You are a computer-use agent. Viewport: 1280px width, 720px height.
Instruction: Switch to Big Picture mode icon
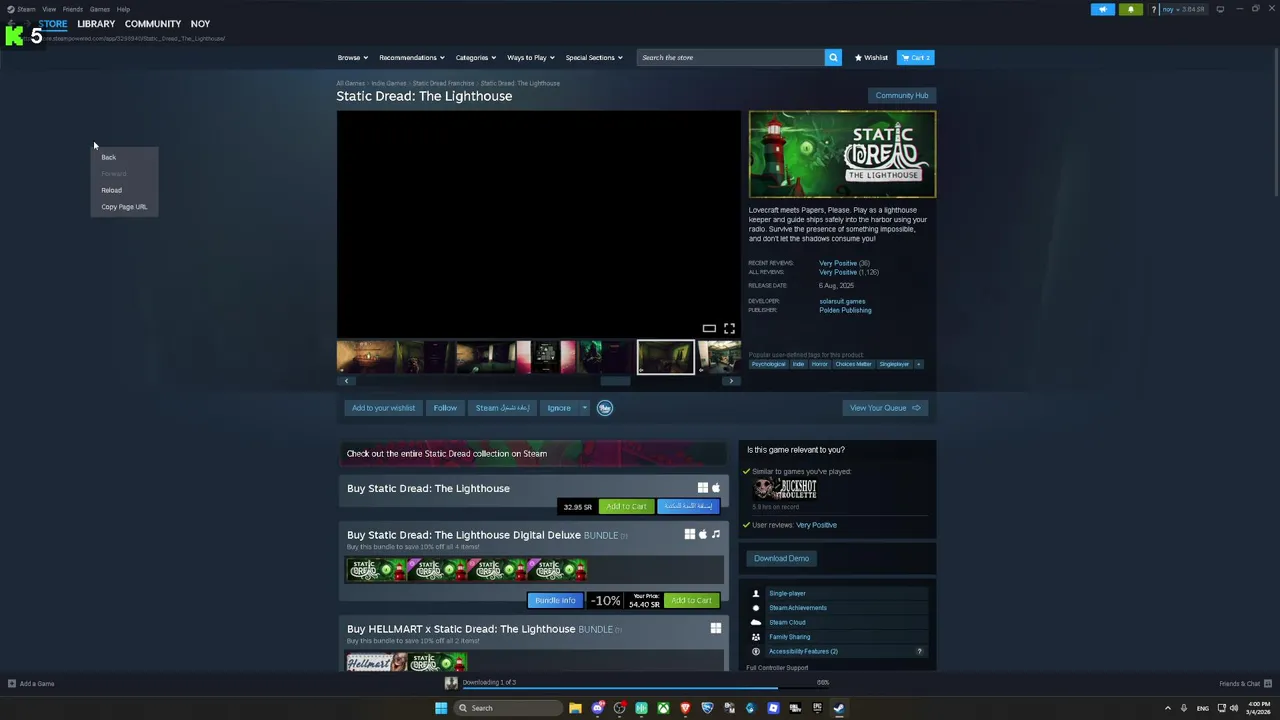[x=1220, y=9]
